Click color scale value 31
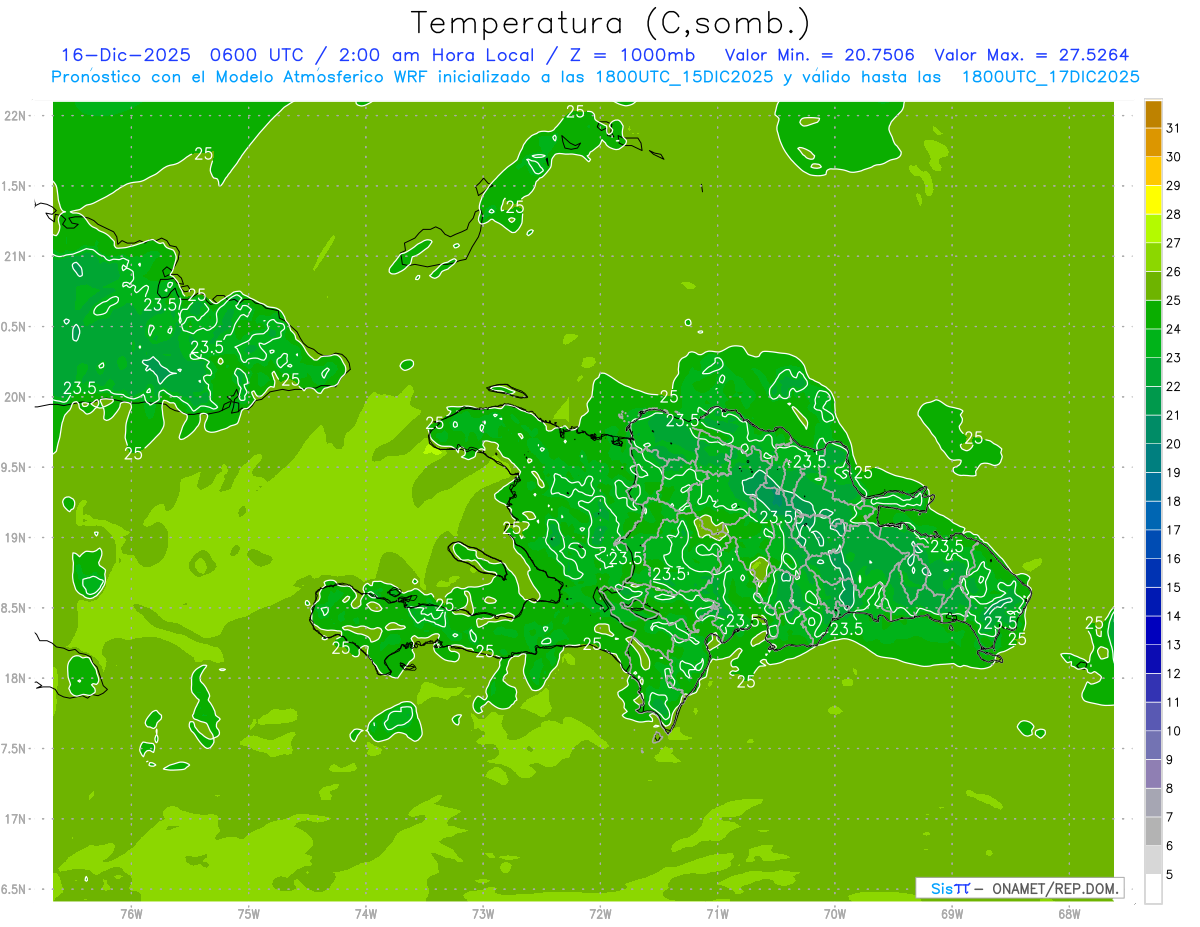 pyautogui.click(x=1174, y=128)
